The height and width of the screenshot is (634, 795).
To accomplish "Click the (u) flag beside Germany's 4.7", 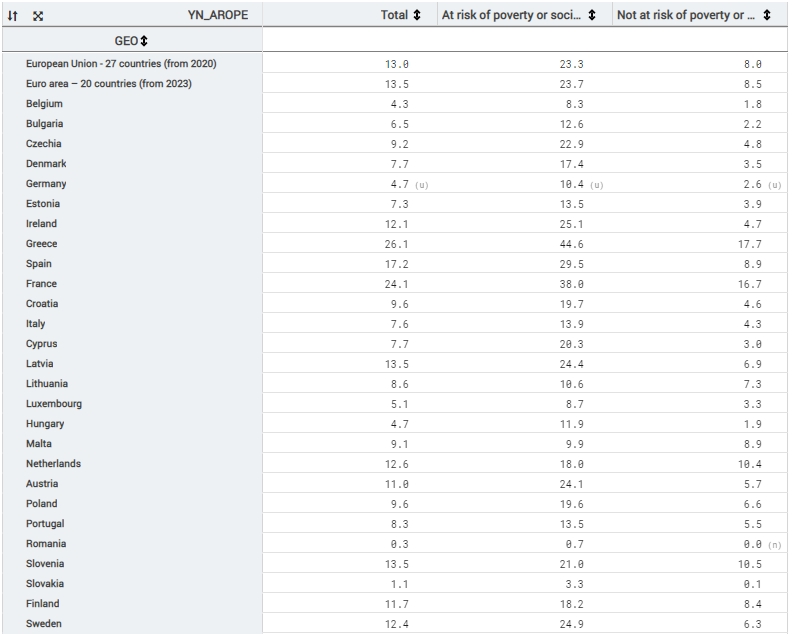I will pyautogui.click(x=422, y=185).
